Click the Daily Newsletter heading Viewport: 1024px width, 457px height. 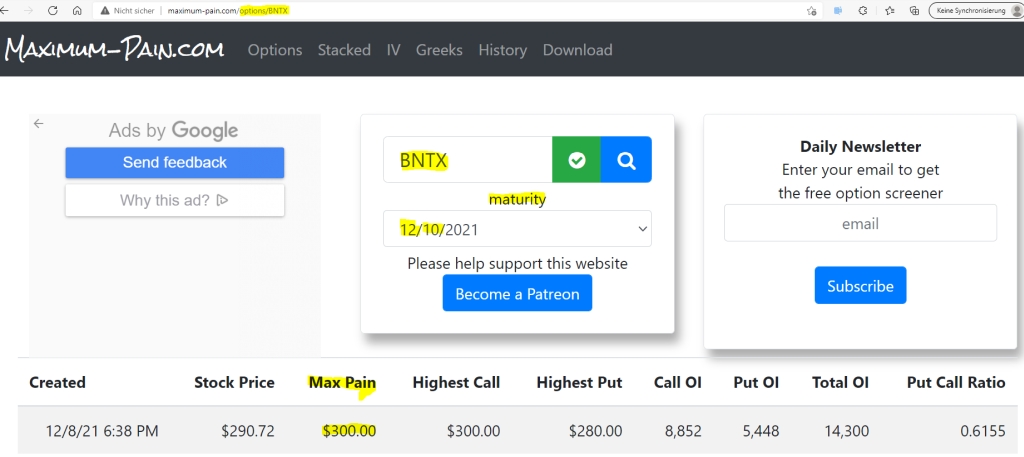[860, 147]
